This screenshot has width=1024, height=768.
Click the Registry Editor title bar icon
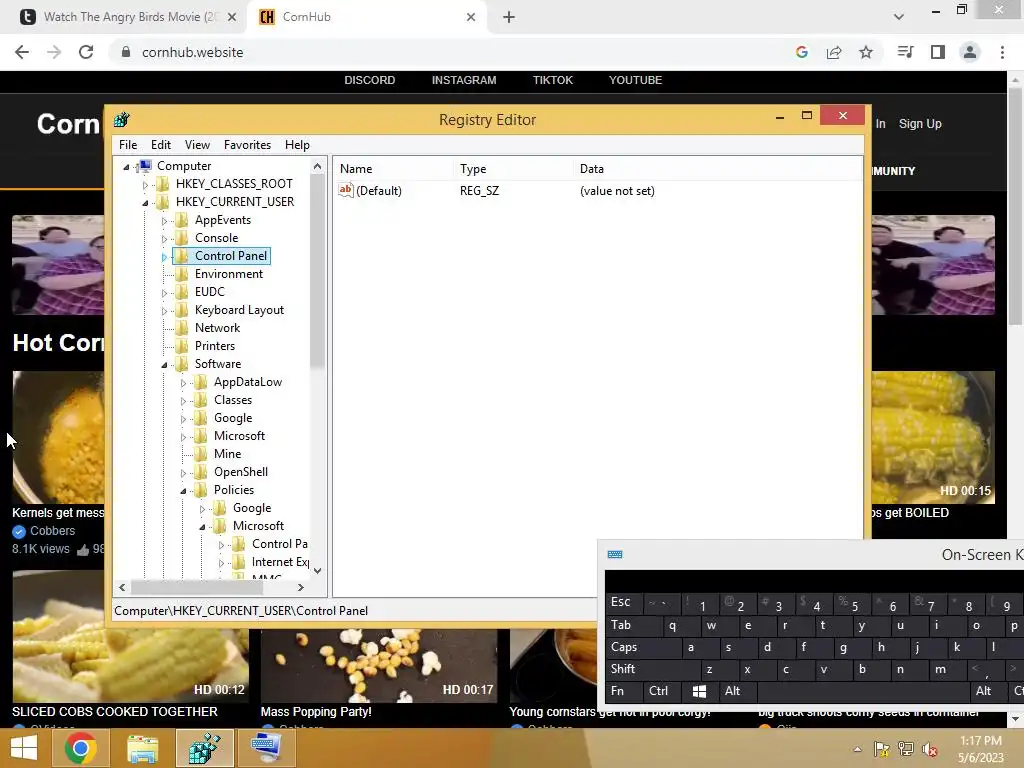121,120
